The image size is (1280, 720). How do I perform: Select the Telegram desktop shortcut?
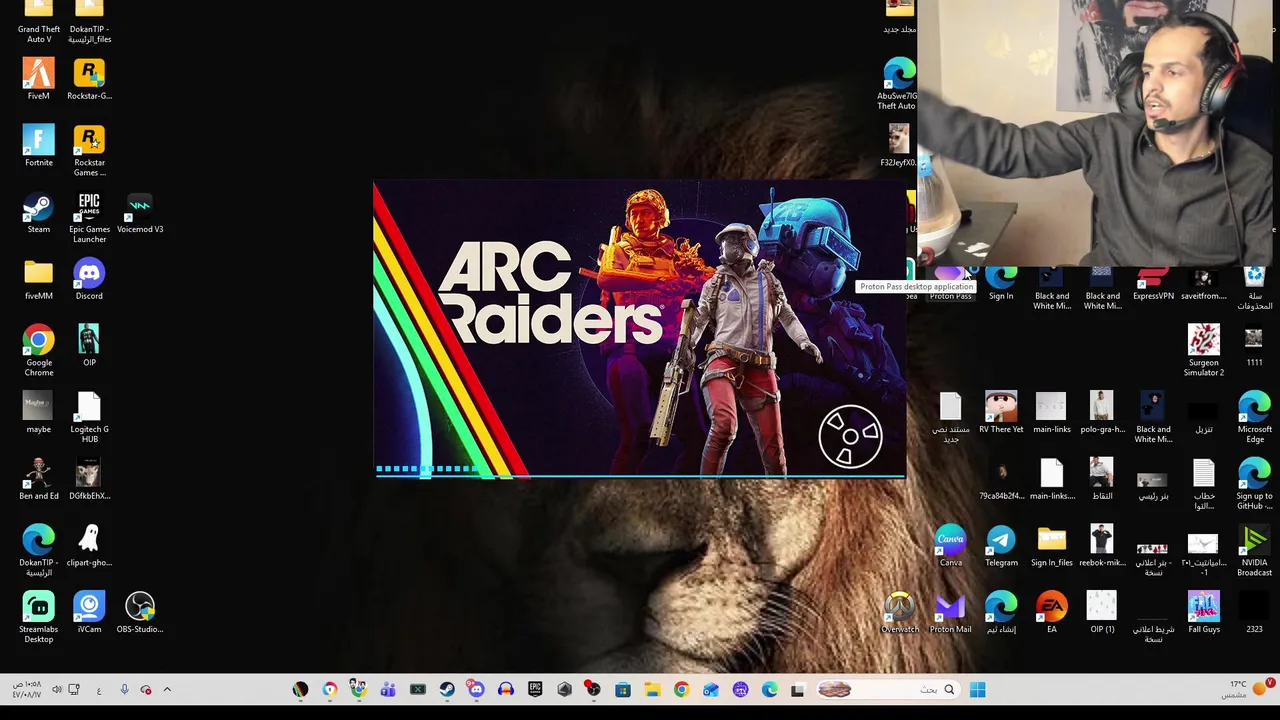click(x=1001, y=546)
